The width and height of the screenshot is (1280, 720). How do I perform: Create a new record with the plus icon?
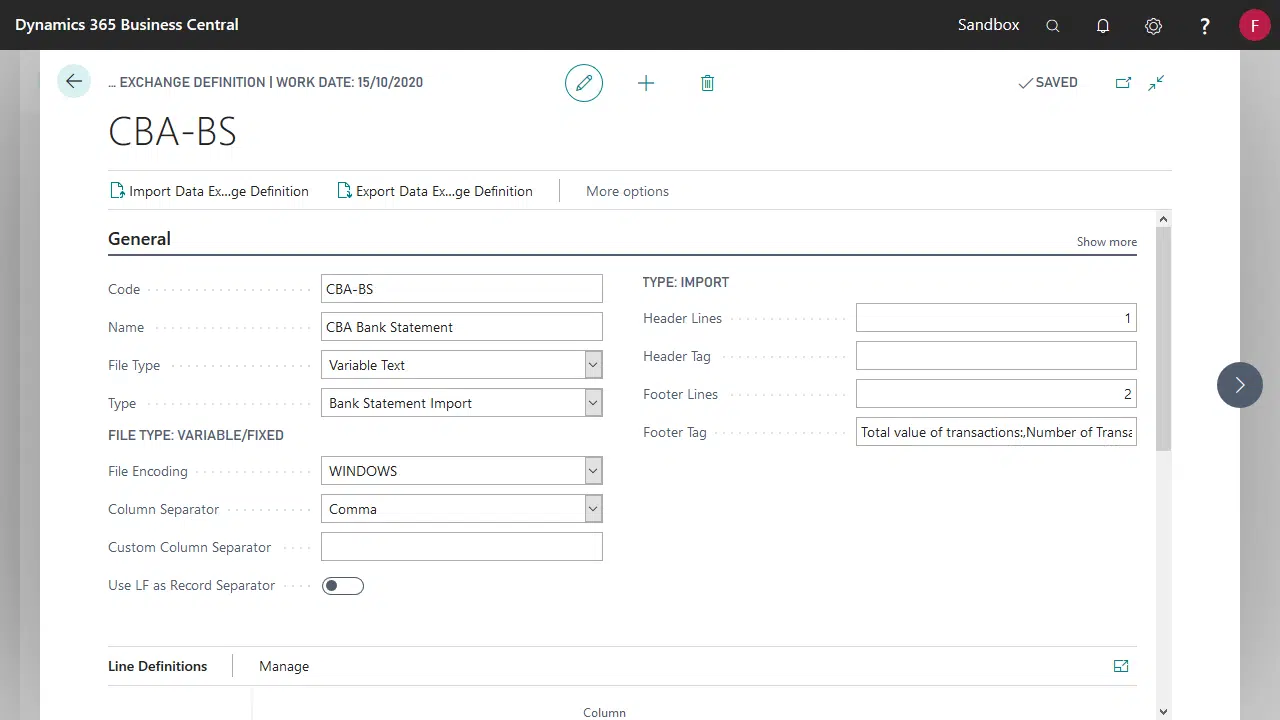click(646, 83)
